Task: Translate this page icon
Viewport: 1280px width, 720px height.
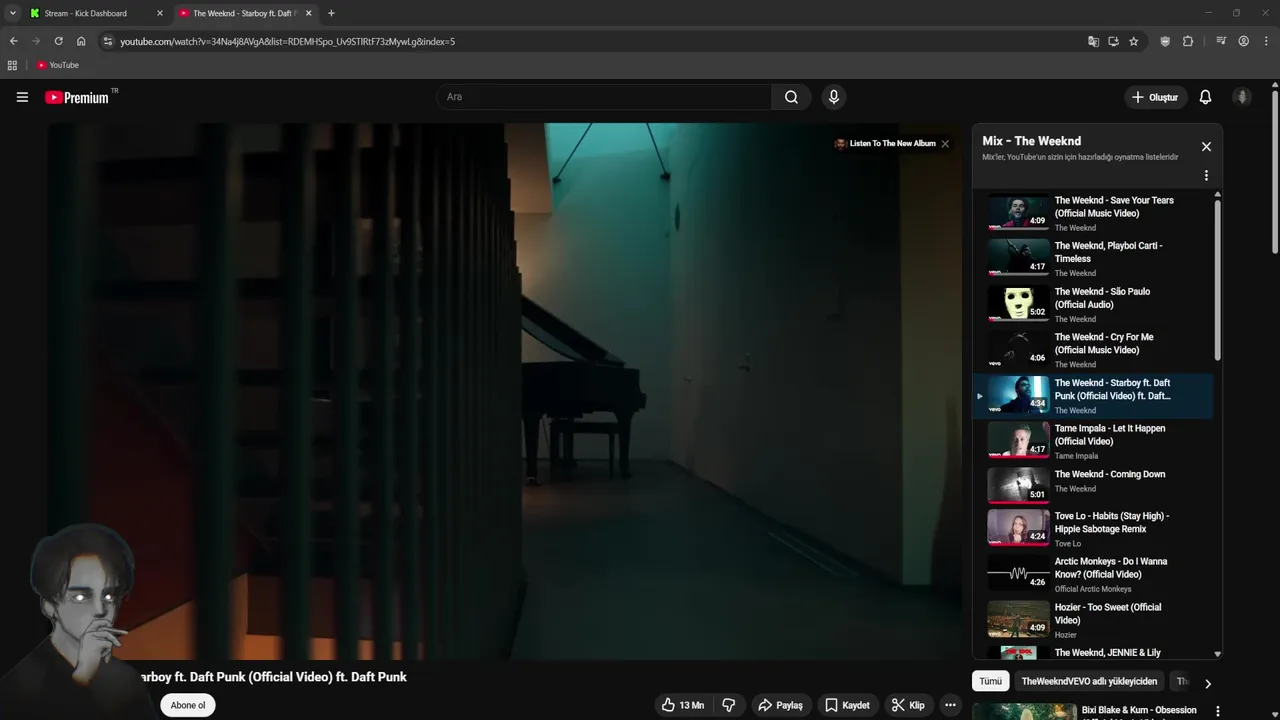Action: pyautogui.click(x=1093, y=41)
